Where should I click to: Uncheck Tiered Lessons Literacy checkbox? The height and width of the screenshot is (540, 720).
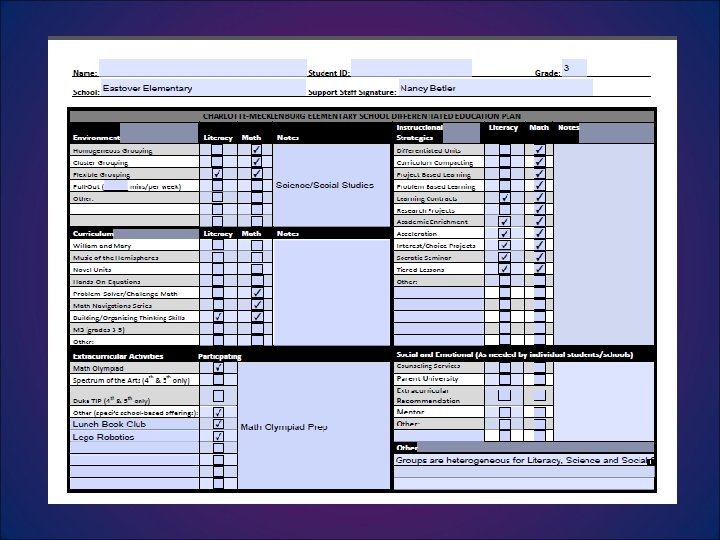(505, 269)
